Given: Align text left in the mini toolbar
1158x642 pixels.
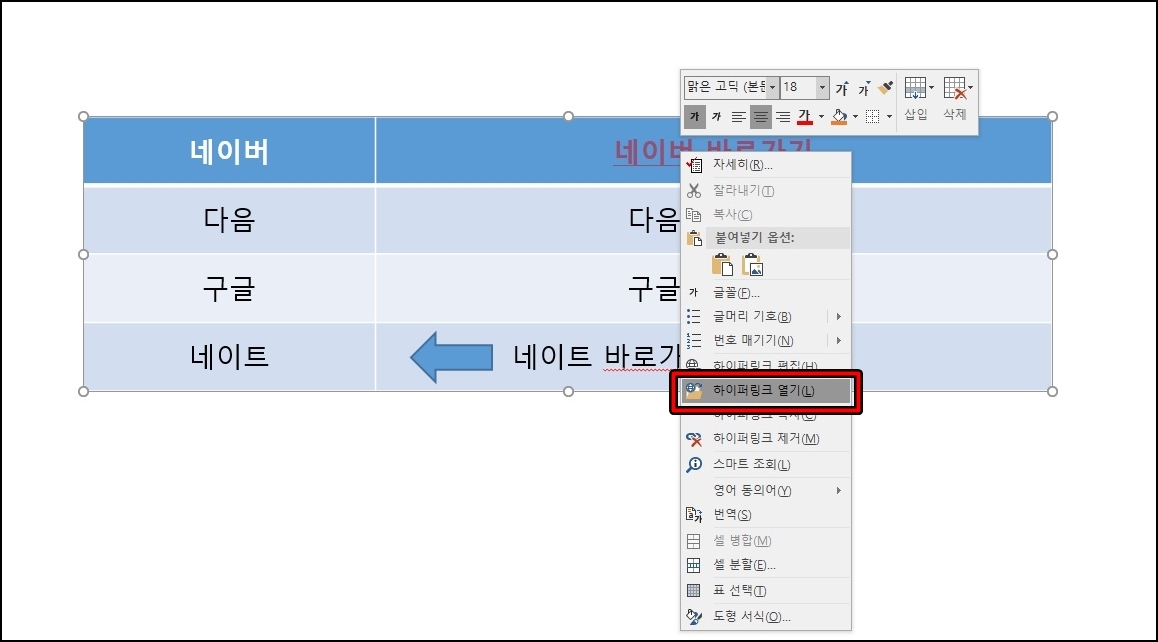Looking at the screenshot, I should coord(738,116).
